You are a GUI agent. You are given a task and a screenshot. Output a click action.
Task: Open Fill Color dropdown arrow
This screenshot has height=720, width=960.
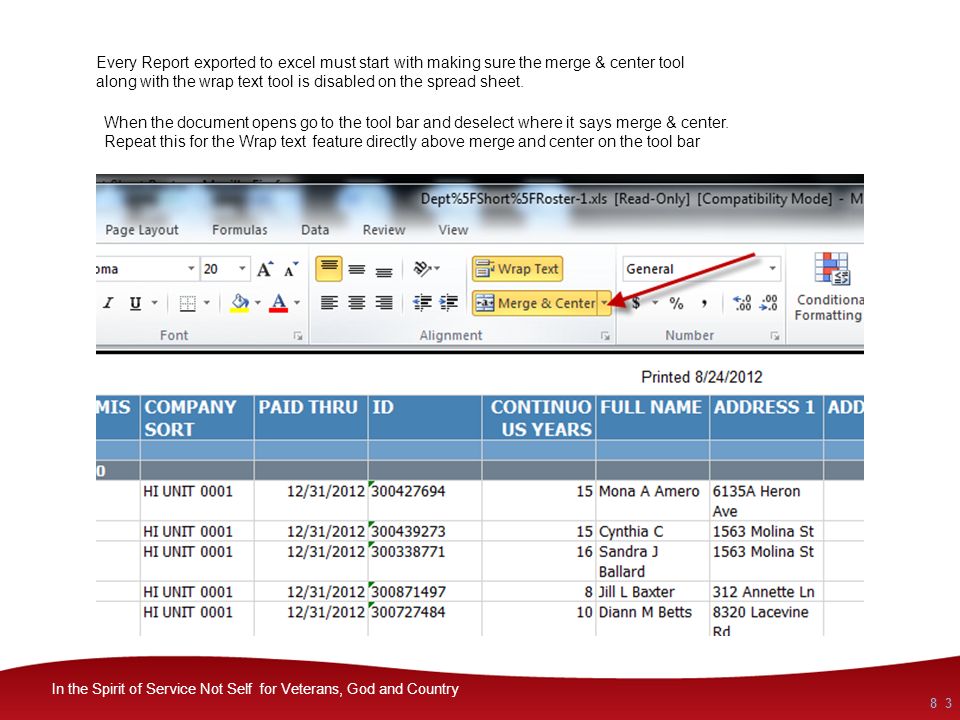(x=258, y=302)
